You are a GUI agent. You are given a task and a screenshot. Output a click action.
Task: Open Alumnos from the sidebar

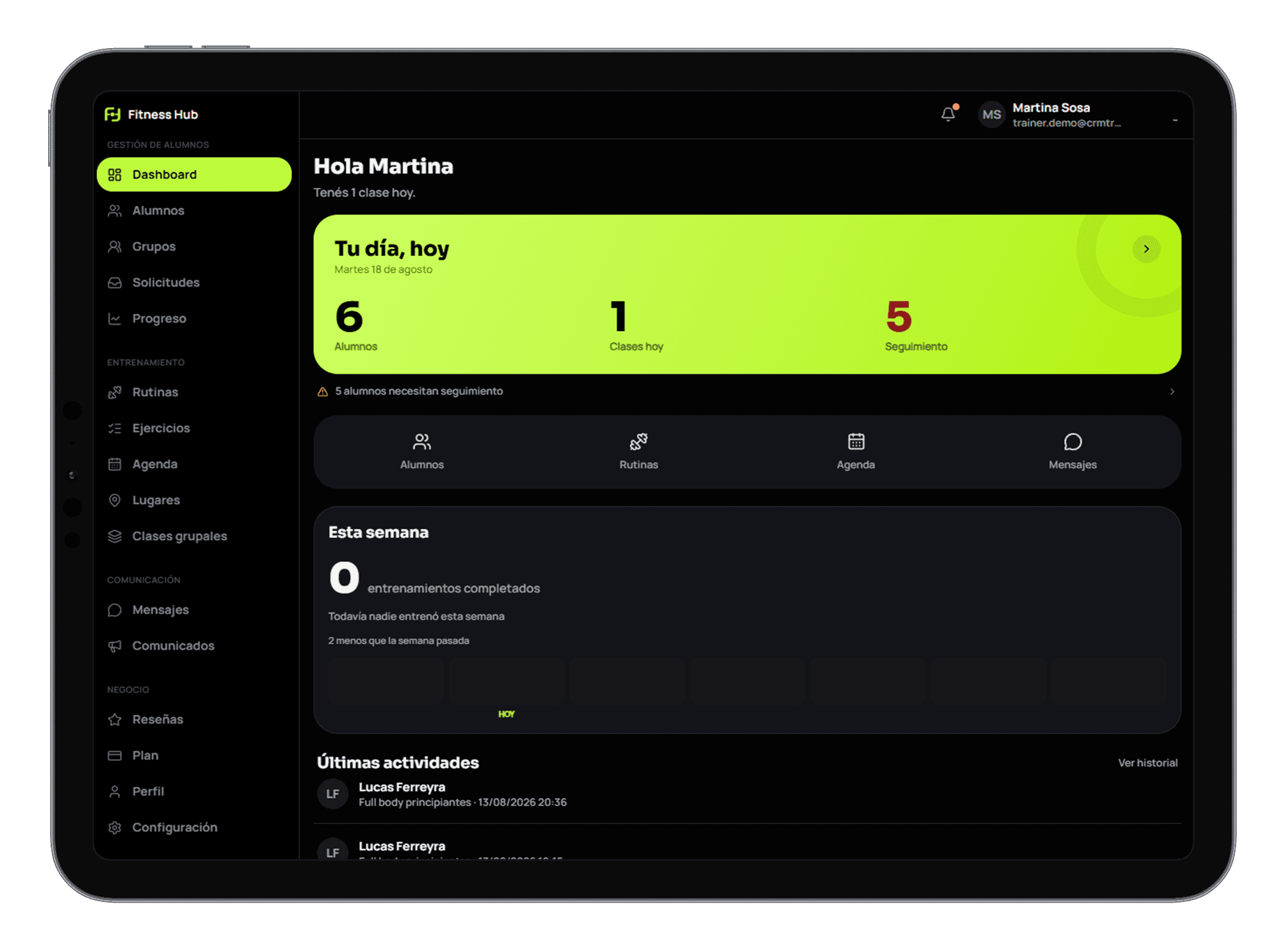click(194, 210)
